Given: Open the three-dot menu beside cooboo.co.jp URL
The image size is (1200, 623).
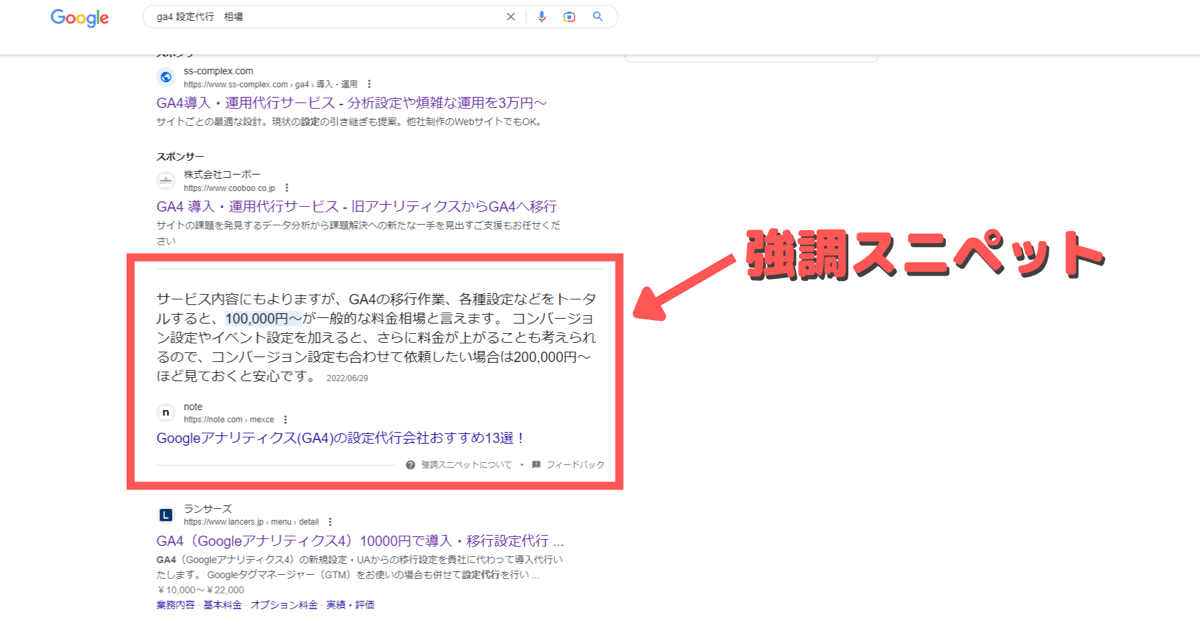Looking at the screenshot, I should [x=287, y=187].
